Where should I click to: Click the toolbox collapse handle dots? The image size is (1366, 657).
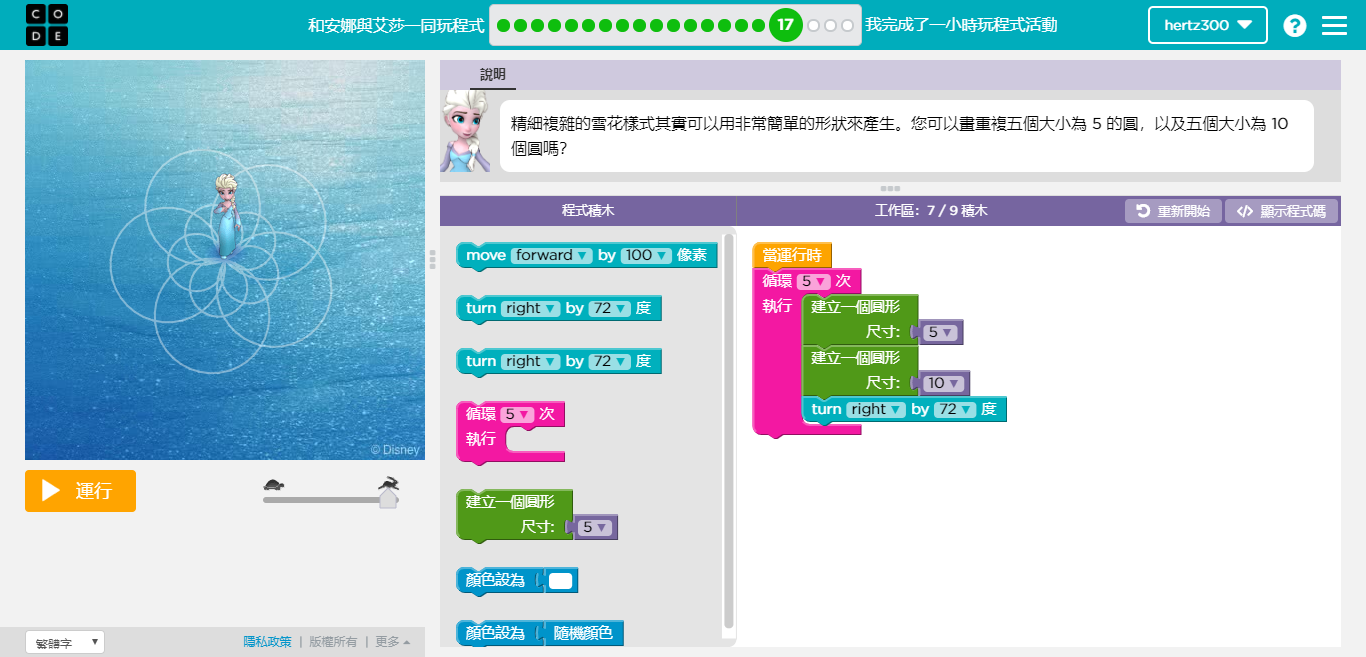click(432, 259)
